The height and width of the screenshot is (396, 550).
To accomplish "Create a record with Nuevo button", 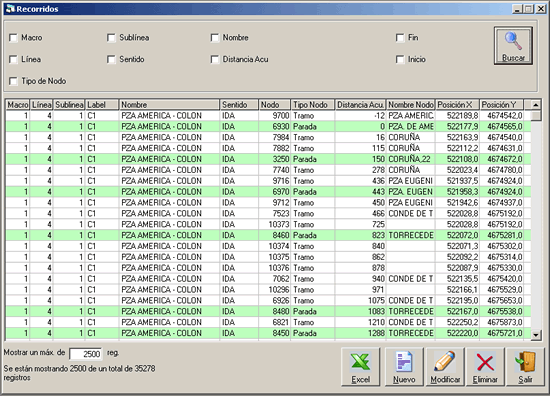I will [x=404, y=367].
